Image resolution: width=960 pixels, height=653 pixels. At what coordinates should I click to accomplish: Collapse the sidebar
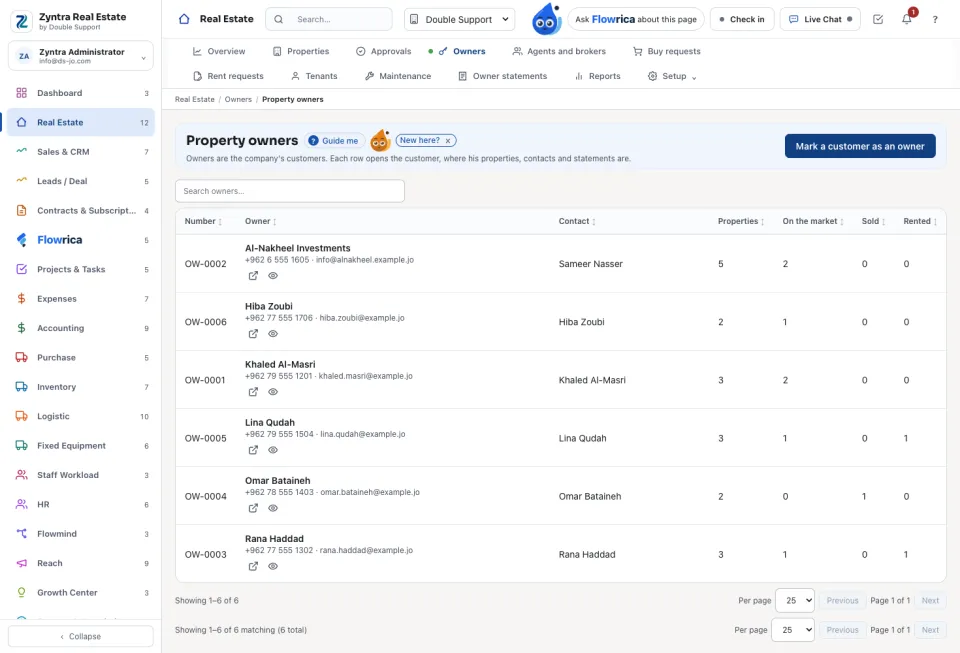81,636
